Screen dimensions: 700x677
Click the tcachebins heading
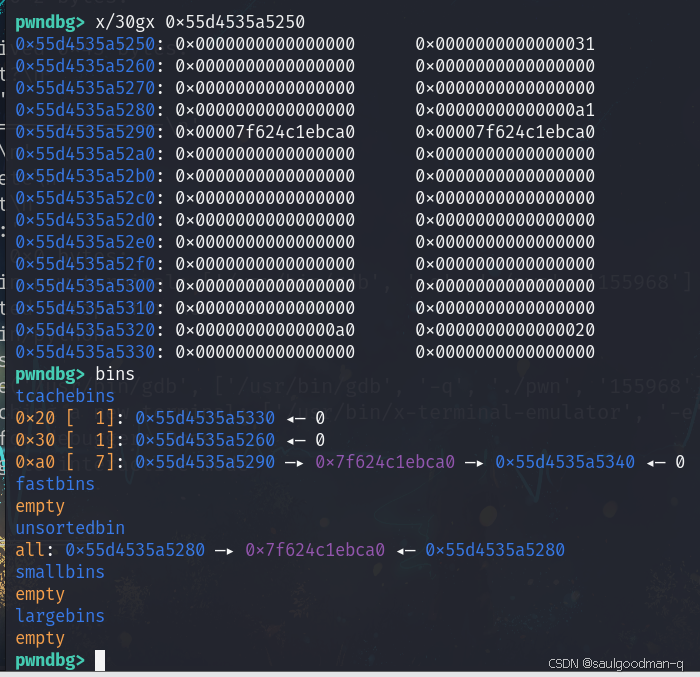click(x=65, y=396)
